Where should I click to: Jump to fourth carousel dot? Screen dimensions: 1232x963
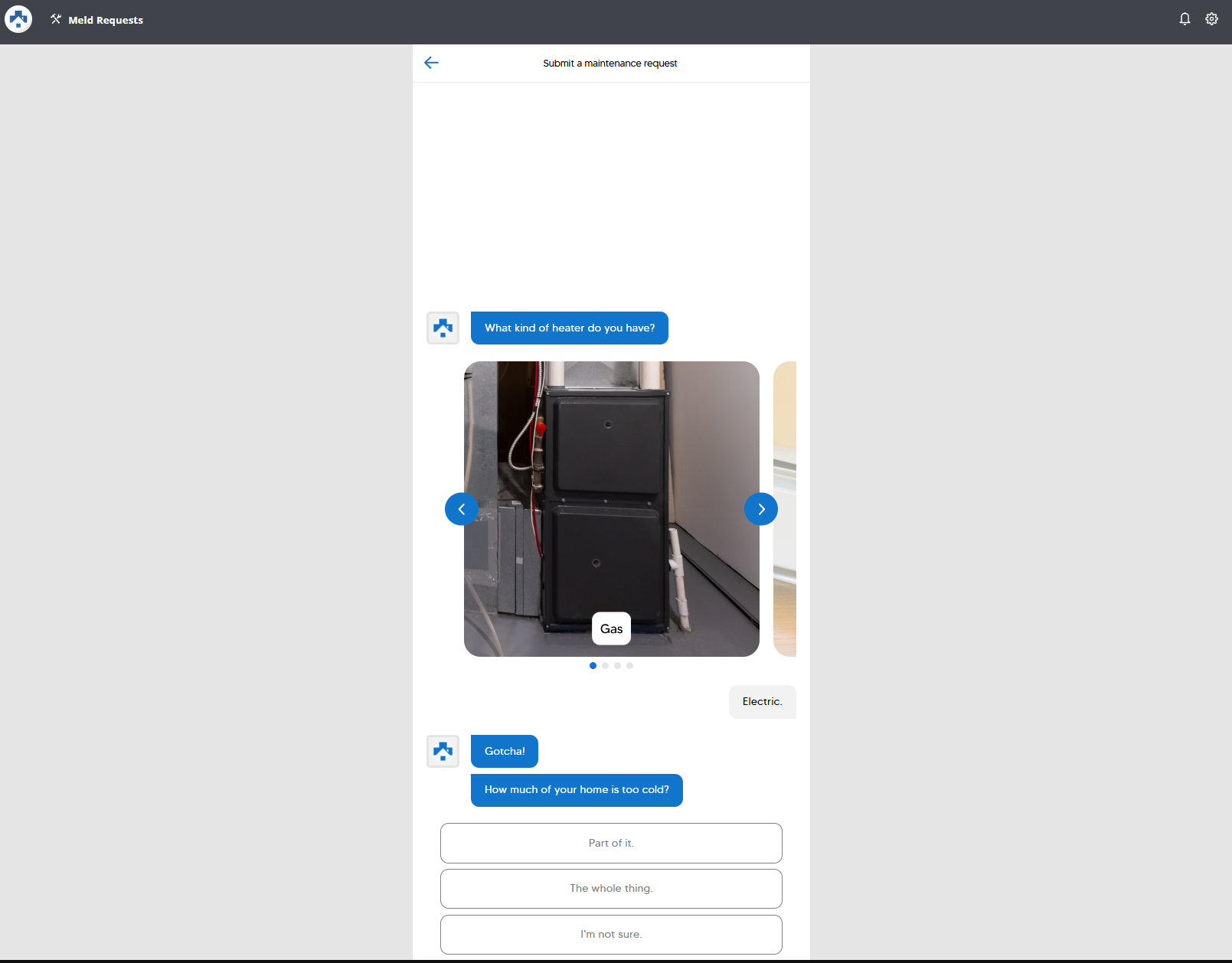630,666
